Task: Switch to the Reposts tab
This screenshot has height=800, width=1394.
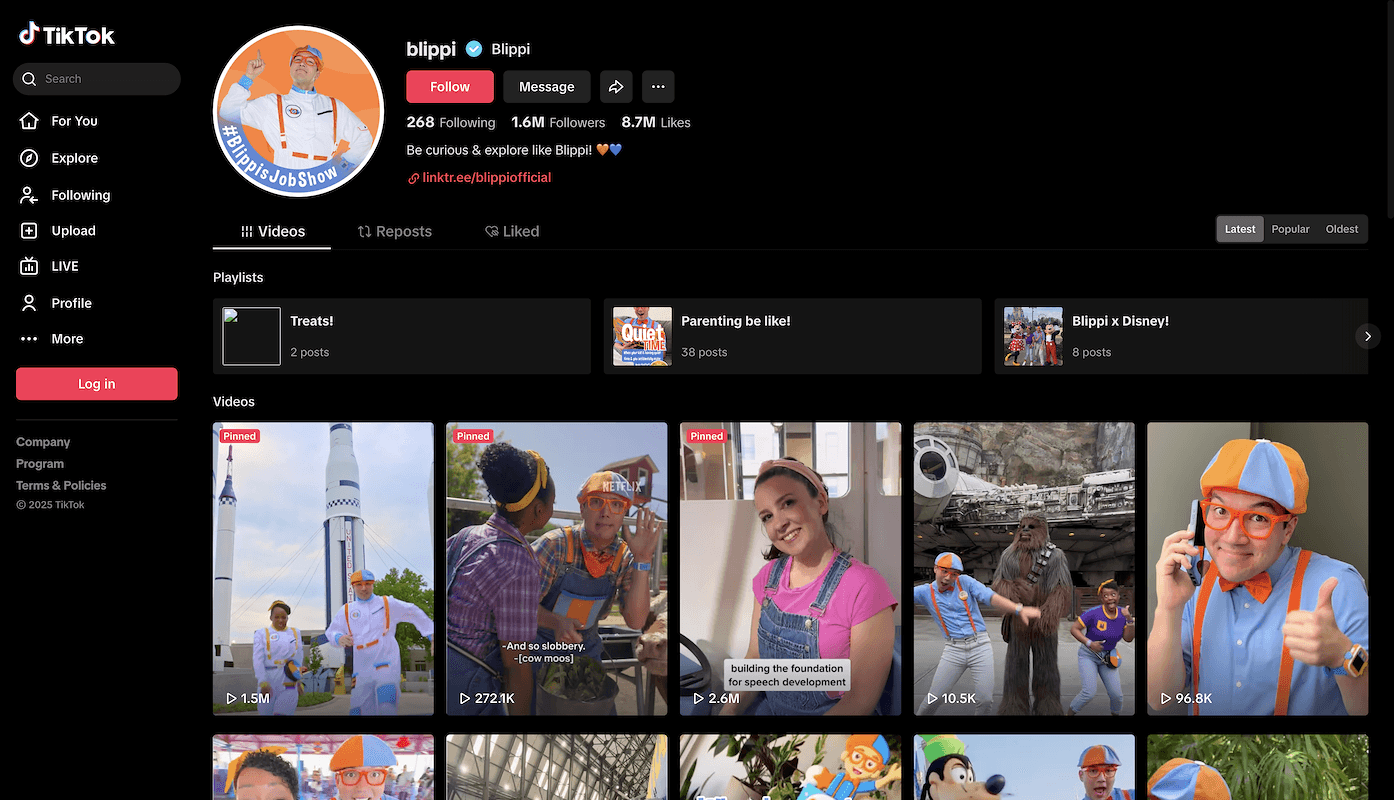Action: [x=394, y=231]
